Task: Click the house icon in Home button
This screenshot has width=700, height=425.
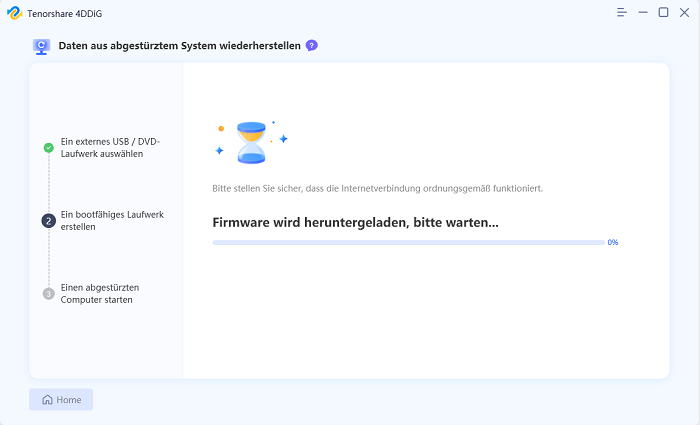Action: (x=47, y=400)
